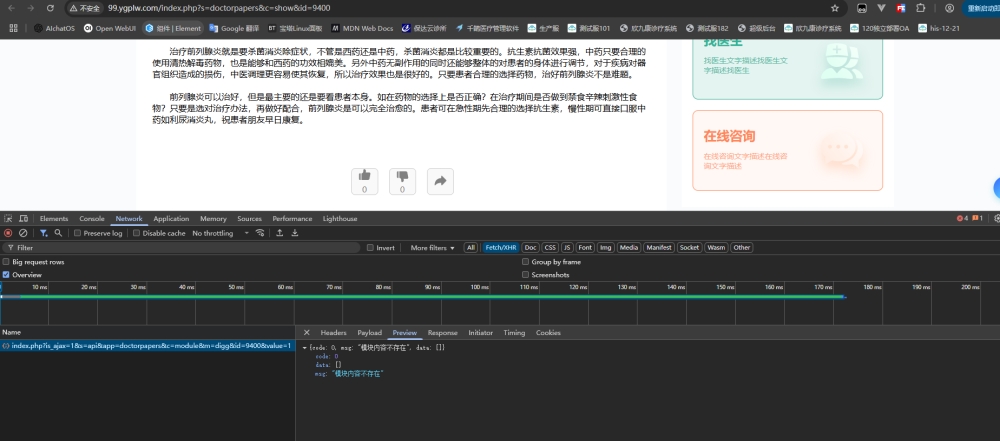
Task: Close the request details pane
Action: click(x=307, y=333)
